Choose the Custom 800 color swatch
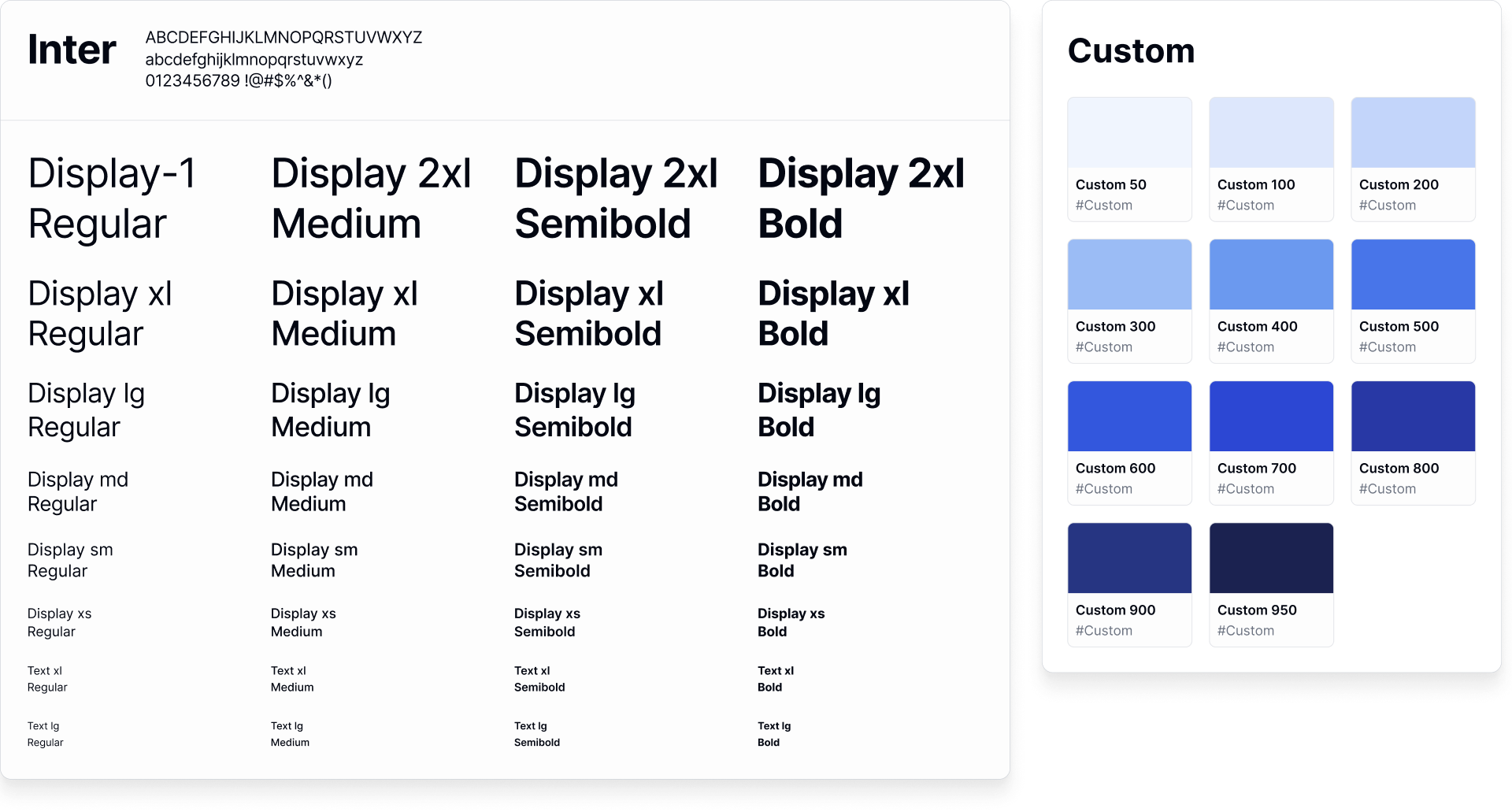The width and height of the screenshot is (1512, 812). pos(1413,417)
